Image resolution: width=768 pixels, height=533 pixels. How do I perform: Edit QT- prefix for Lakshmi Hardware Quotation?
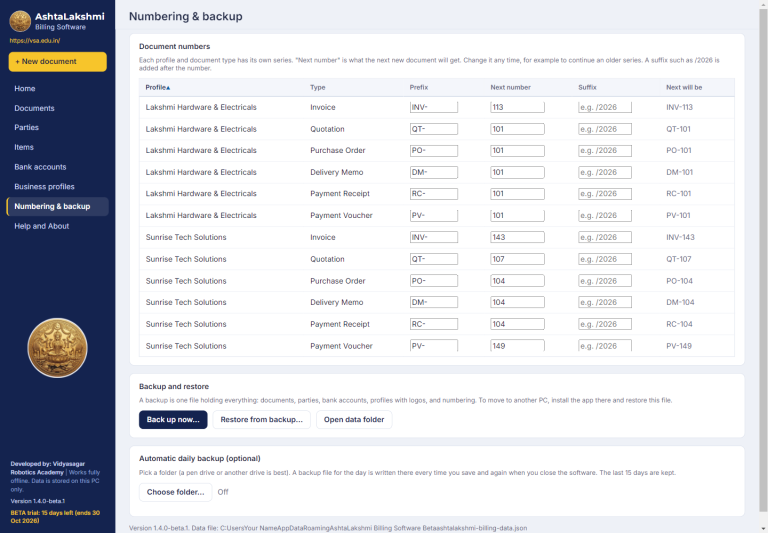[x=433, y=129]
